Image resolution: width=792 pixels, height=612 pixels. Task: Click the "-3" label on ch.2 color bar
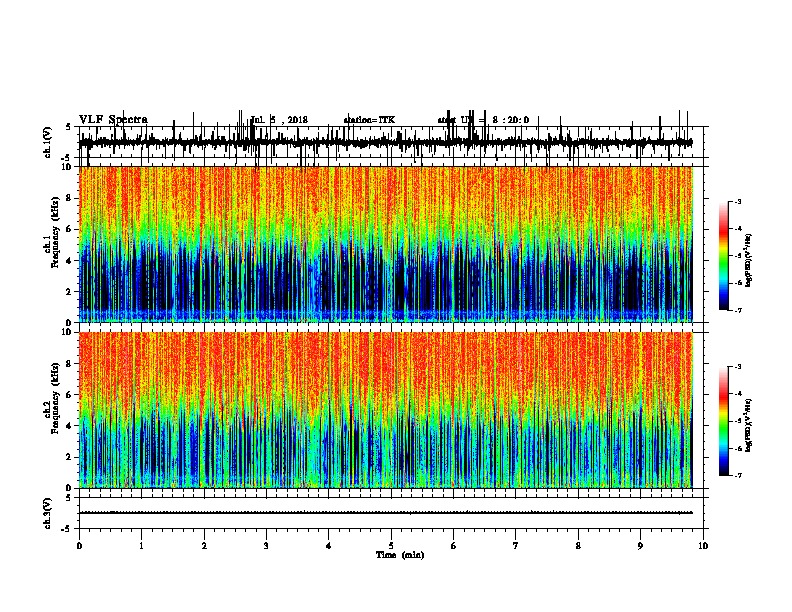pos(737,367)
